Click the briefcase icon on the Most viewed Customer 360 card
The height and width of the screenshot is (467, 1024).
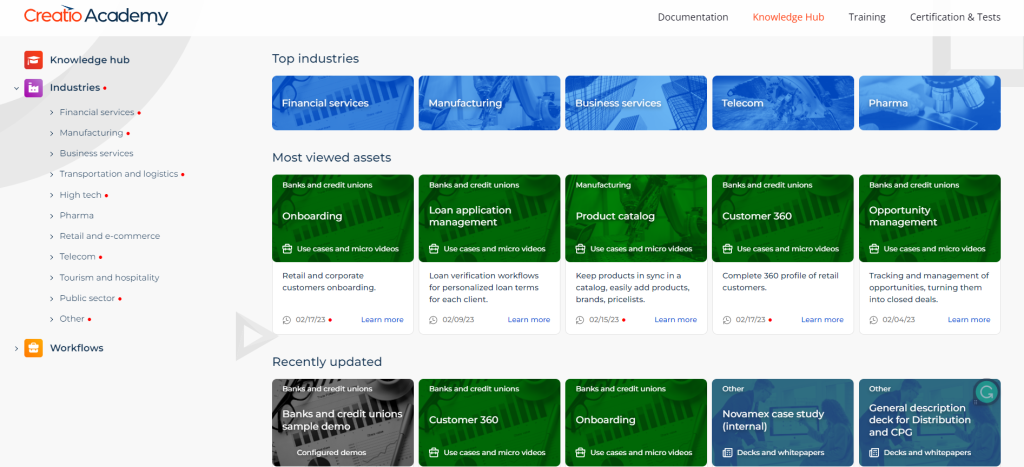point(727,249)
